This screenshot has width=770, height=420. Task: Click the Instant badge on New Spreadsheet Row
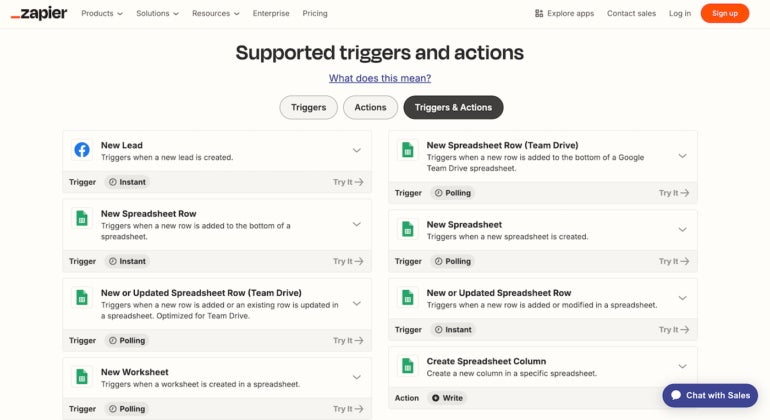click(127, 261)
